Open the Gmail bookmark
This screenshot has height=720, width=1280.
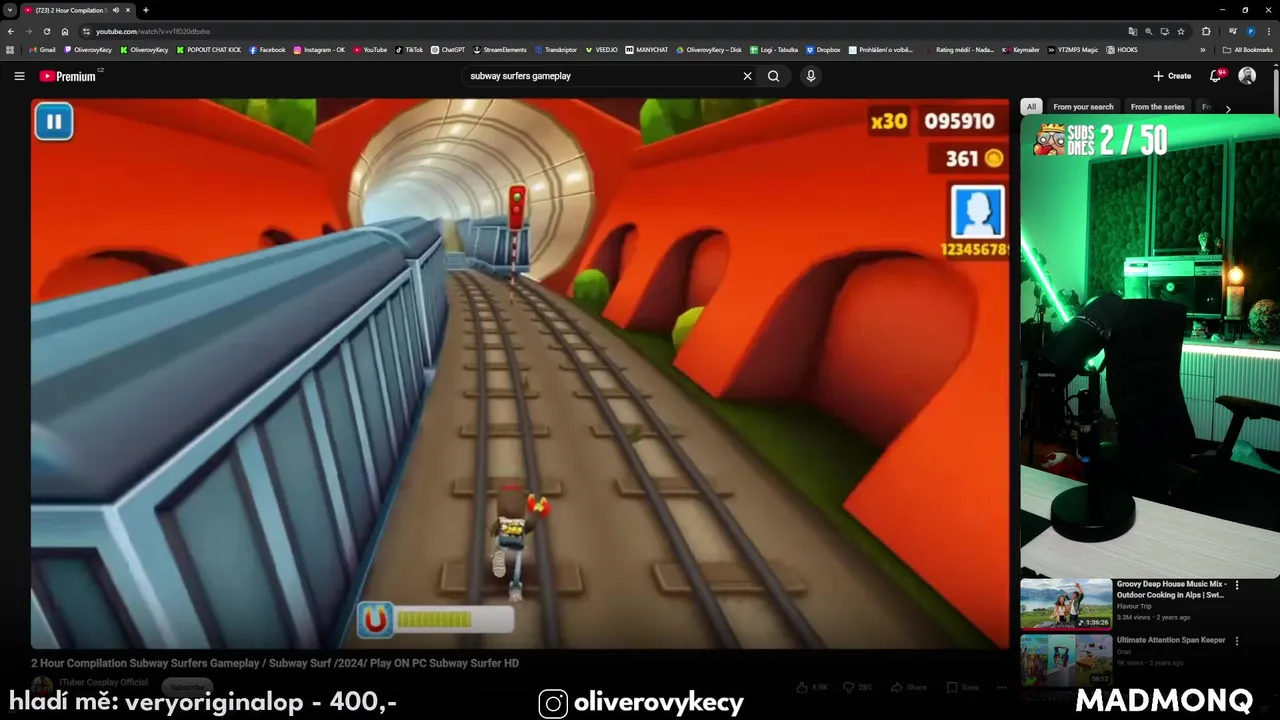tap(42, 50)
